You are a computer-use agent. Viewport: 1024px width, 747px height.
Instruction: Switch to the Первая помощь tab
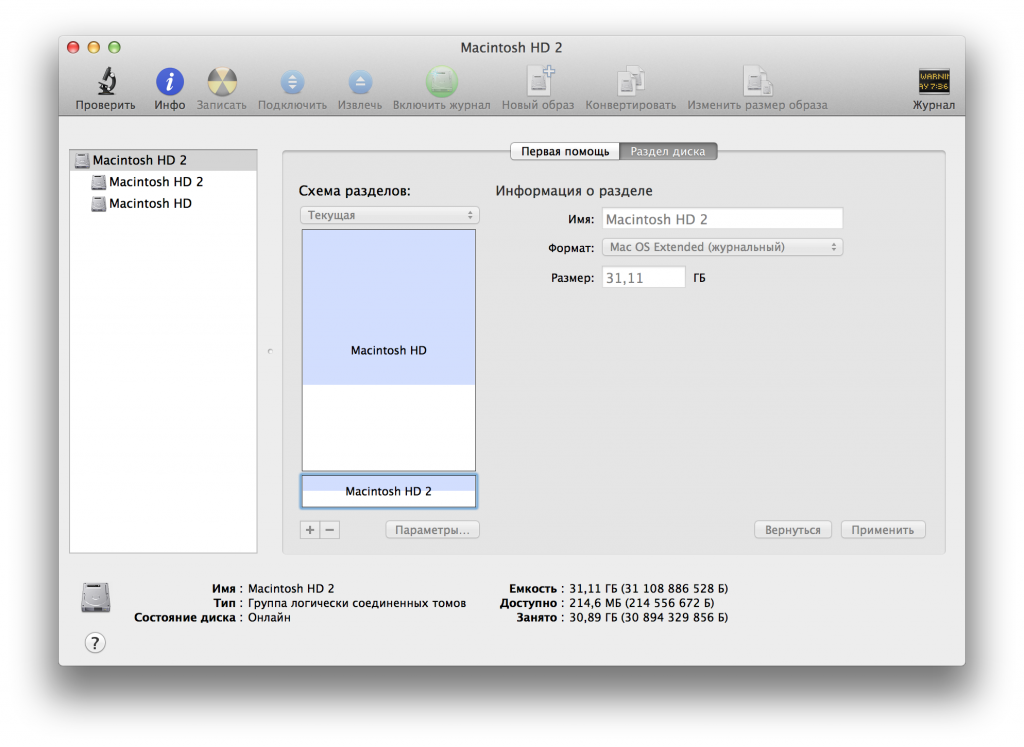(565, 151)
